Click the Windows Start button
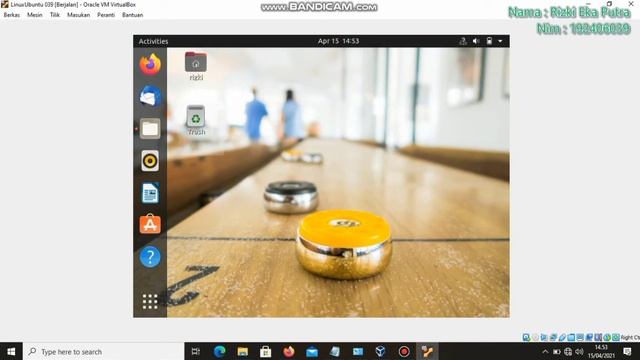Screen dimensions: 640x360 [x=11, y=351]
